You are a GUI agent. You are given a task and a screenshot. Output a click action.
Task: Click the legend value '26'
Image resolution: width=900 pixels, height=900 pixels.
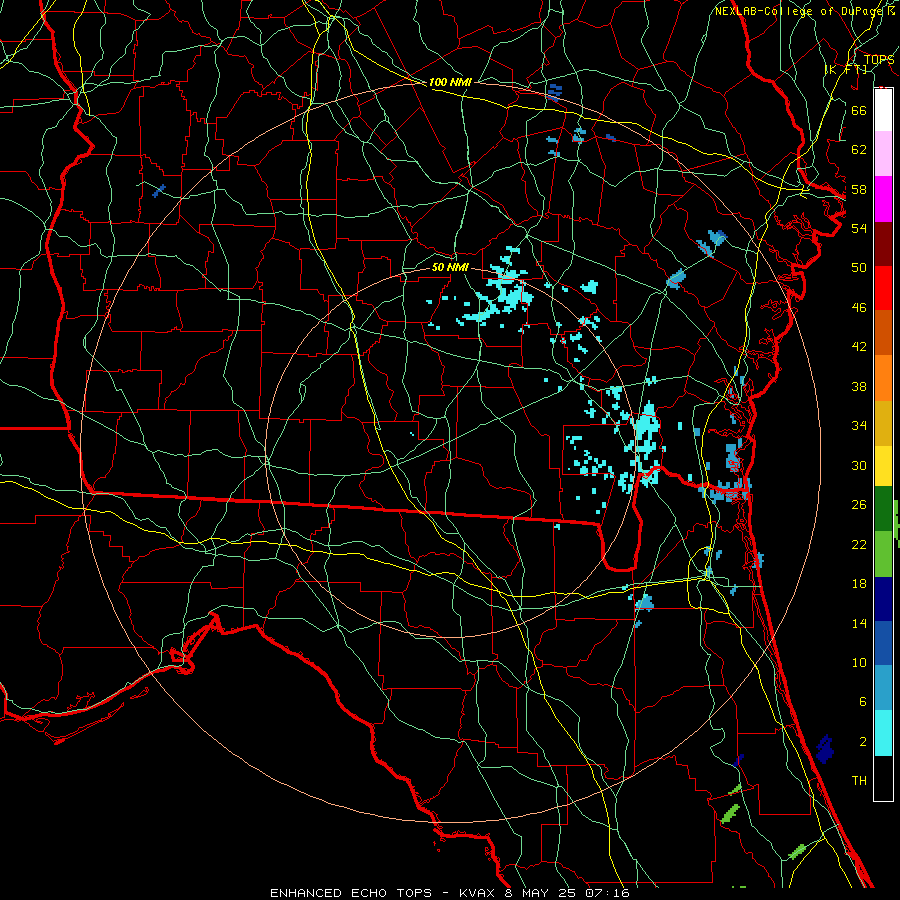859,505
